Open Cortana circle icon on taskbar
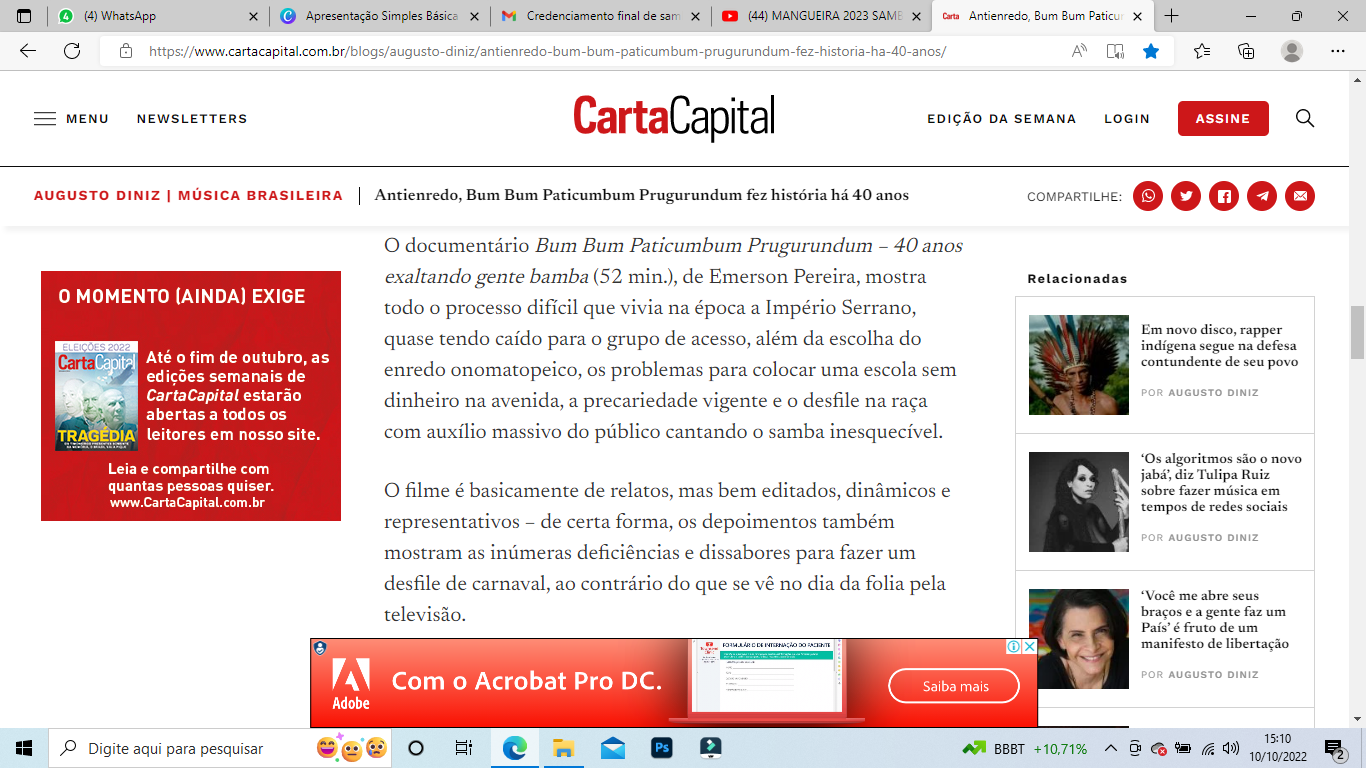Viewport: 1366px width, 768px height. point(416,748)
